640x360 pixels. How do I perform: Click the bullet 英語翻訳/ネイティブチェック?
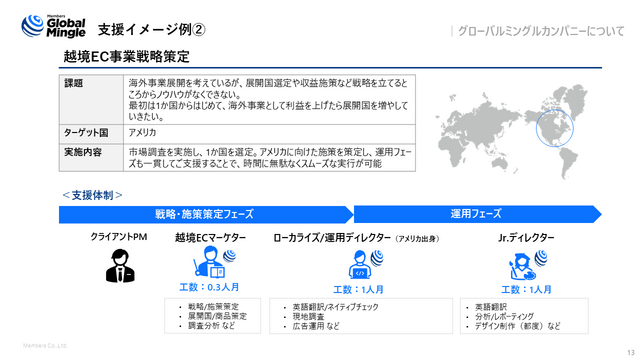point(336,307)
